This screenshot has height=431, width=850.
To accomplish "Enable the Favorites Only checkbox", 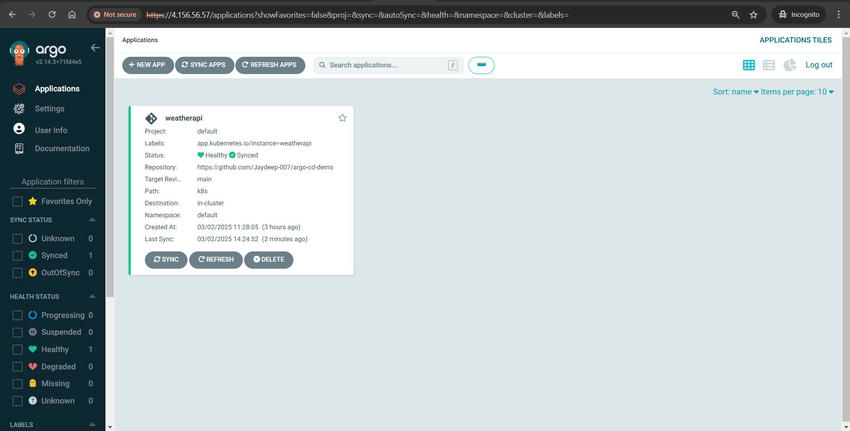I will click(17, 201).
